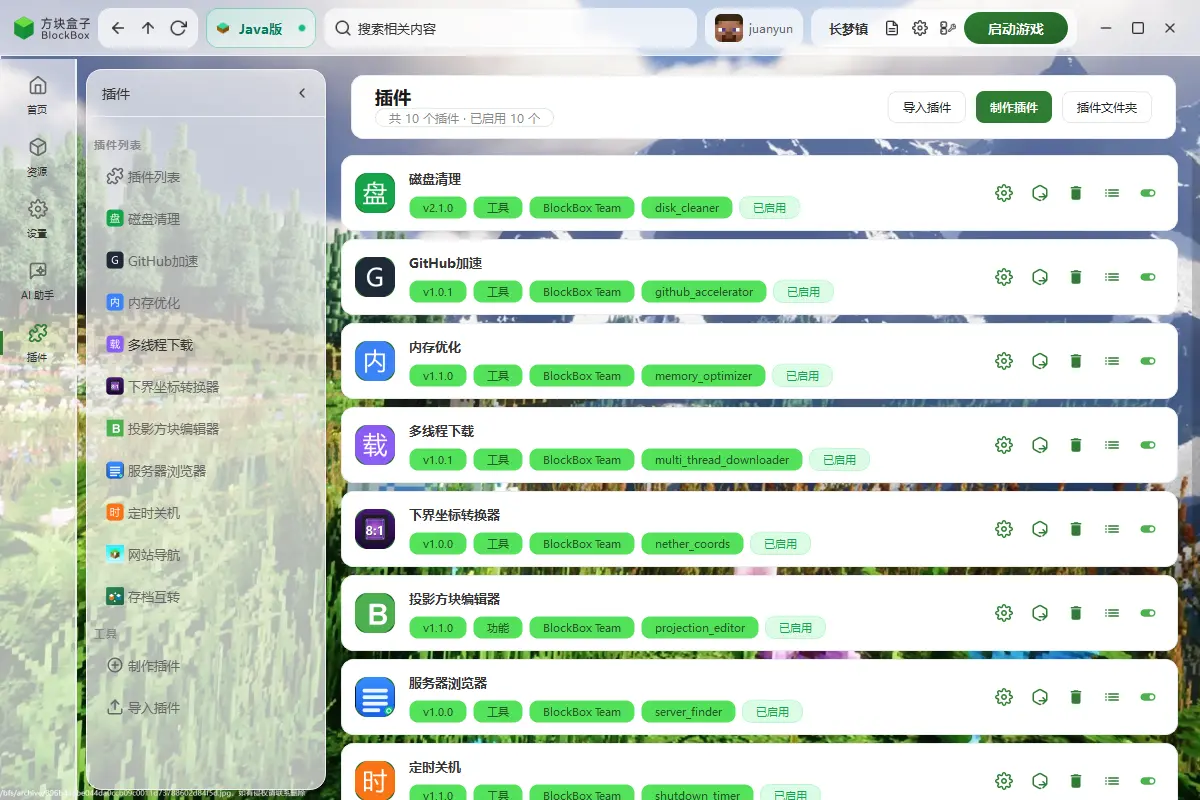Click the wrench tools icon in top bar
Viewport: 1200px width, 800px height.
[x=948, y=29]
